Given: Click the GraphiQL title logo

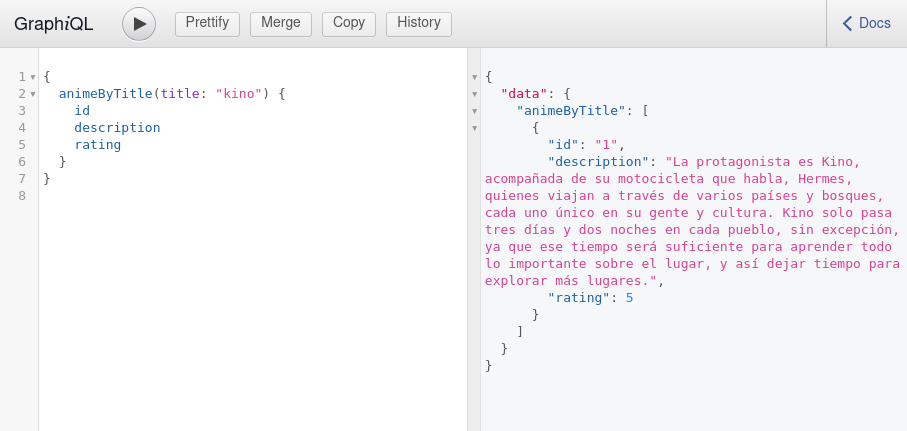Looking at the screenshot, I should click(x=54, y=24).
